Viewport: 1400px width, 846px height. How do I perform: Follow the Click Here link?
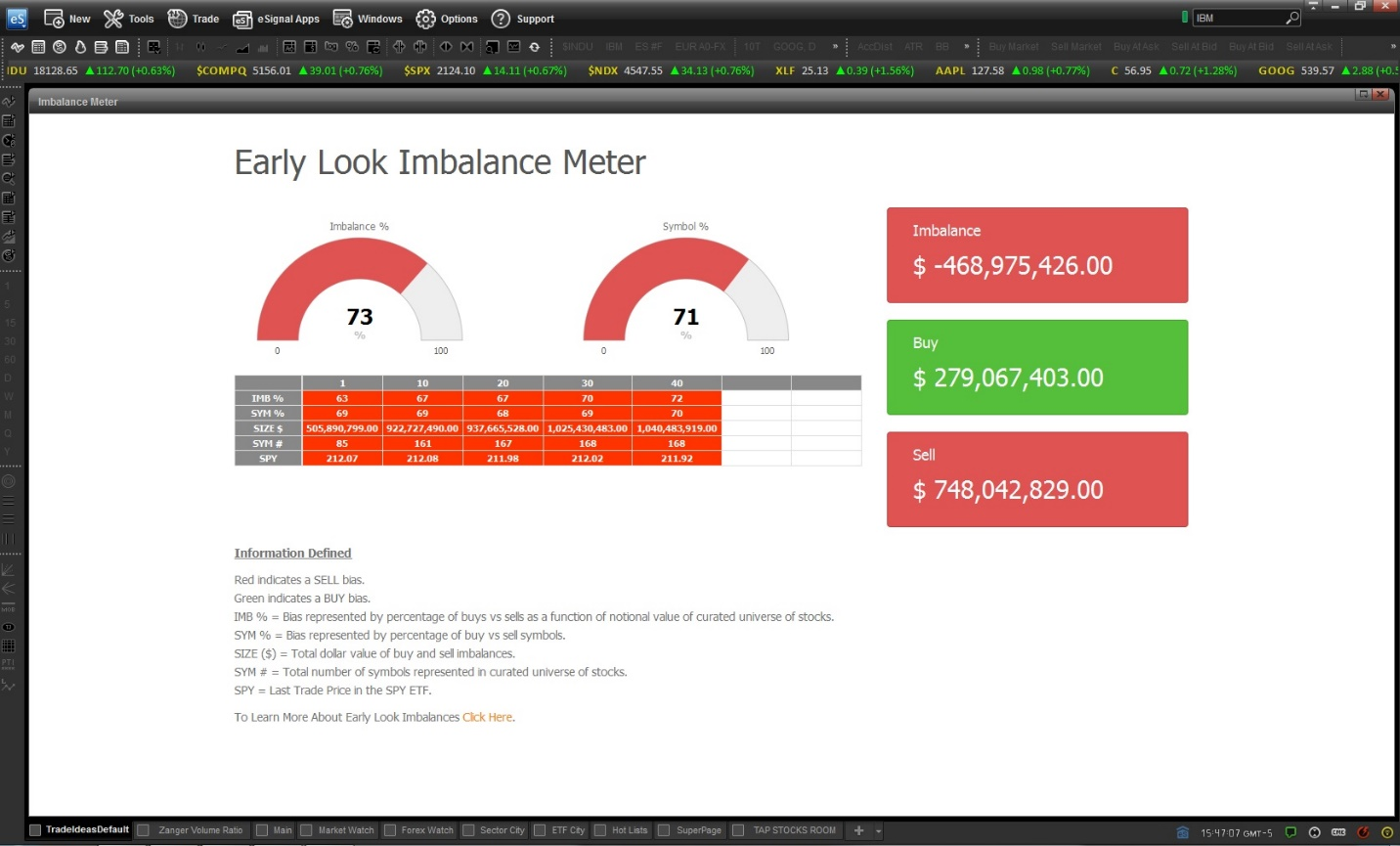tap(487, 717)
